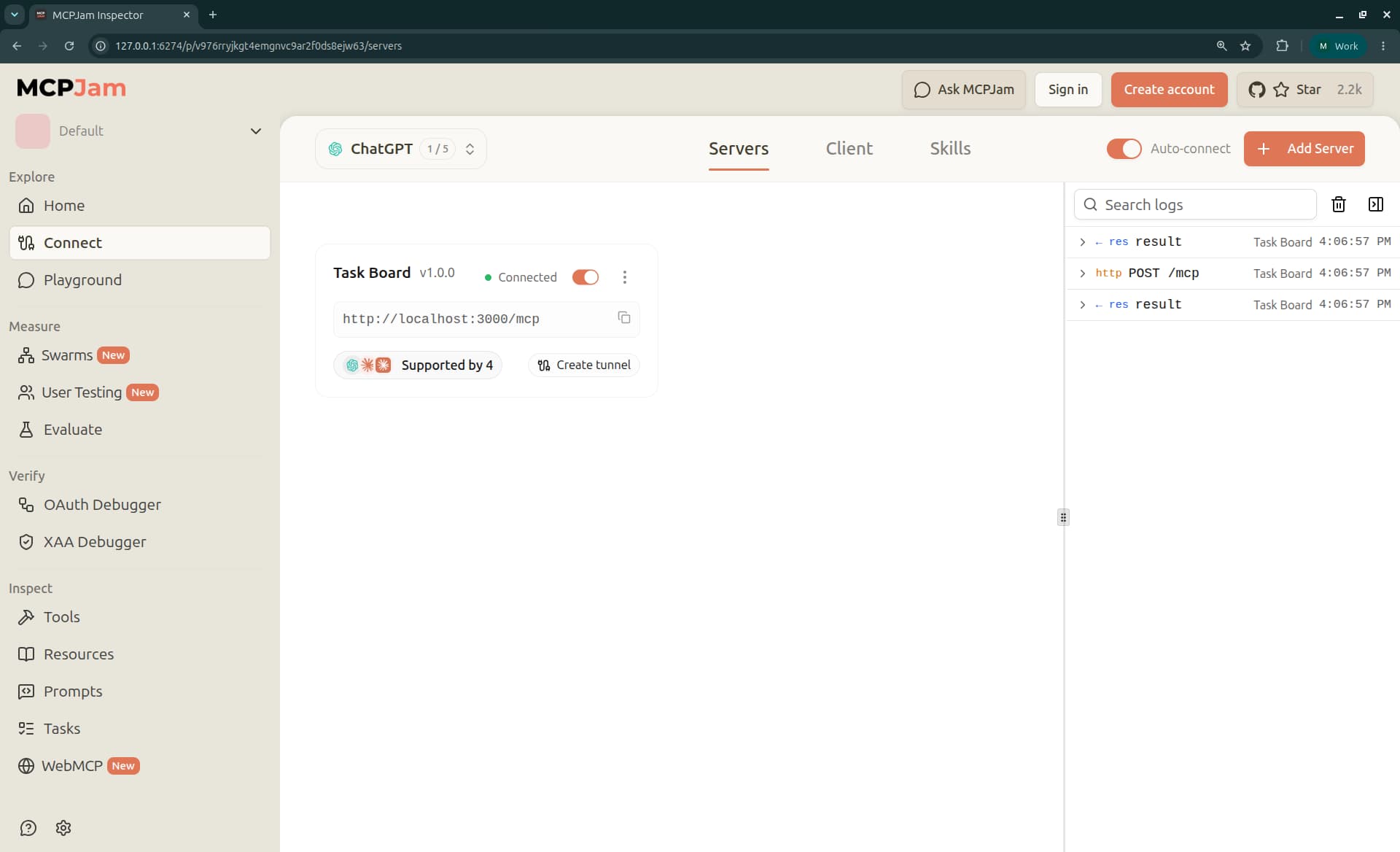Open Tasks under Inspect
The image size is (1400, 852).
139,729
